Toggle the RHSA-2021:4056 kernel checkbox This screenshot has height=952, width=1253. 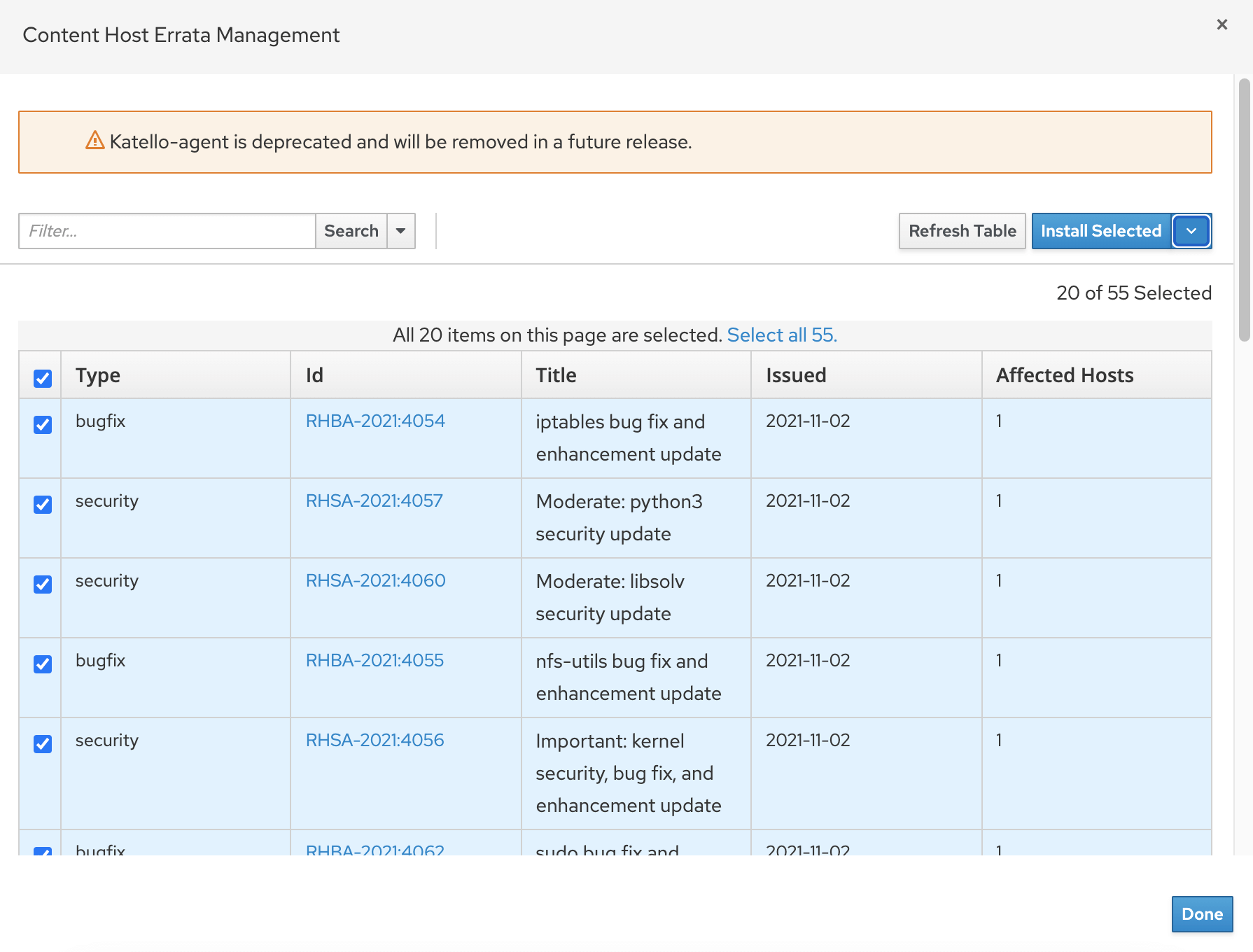pyautogui.click(x=43, y=744)
